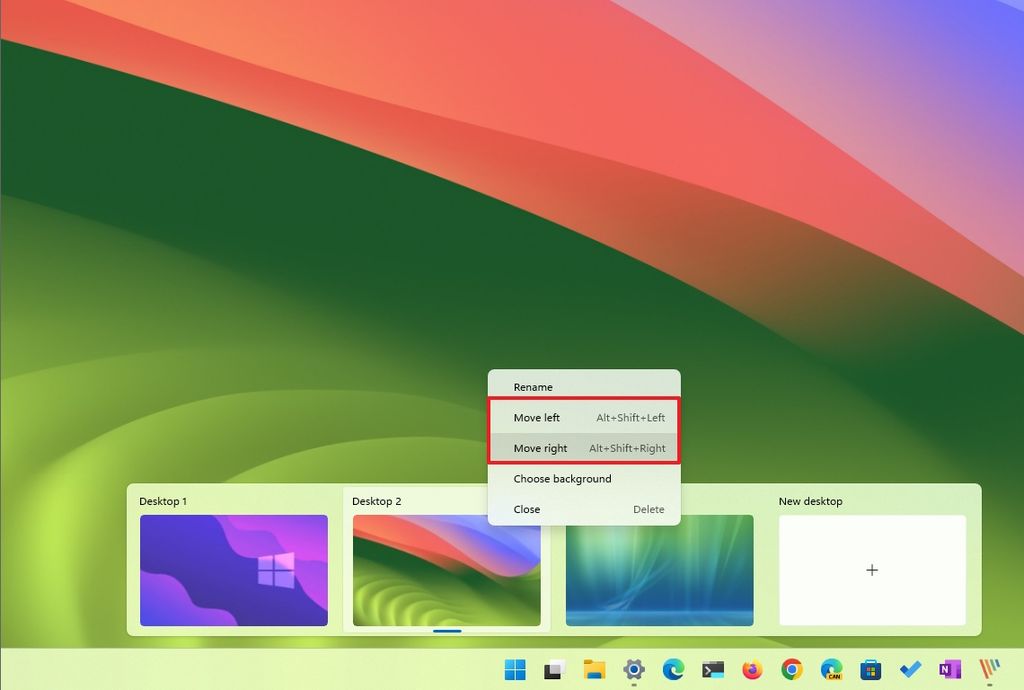Viewport: 1024px width, 690px height.
Task: Launch Edge Canary from the taskbar
Action: point(832,669)
